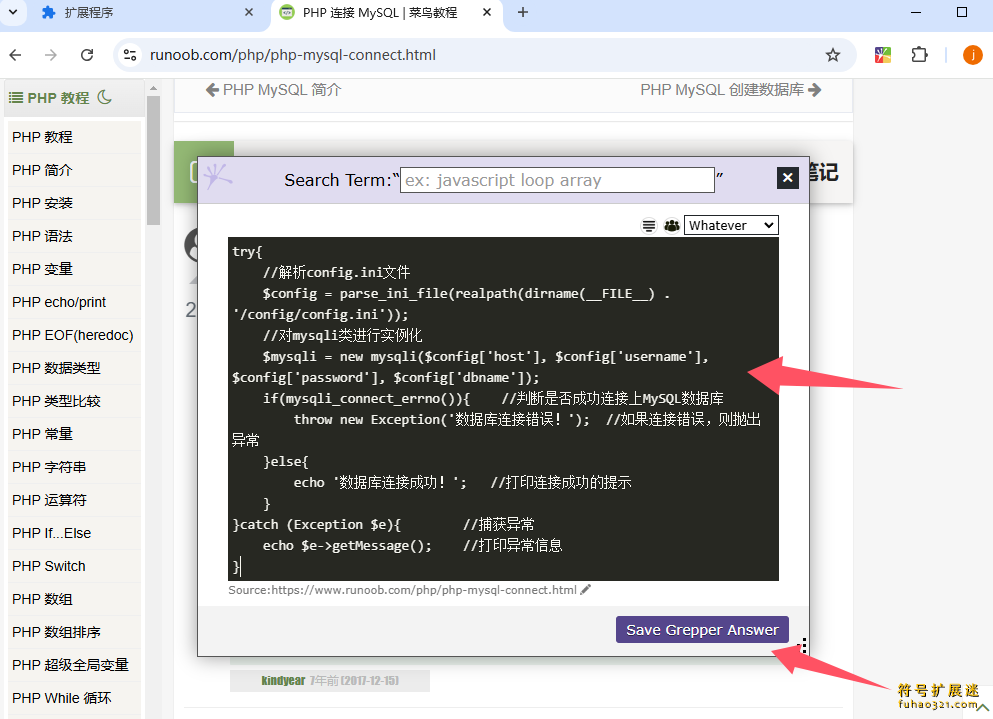Focus the Search Term input field
Screen dimensions: 993x719
pos(557,180)
